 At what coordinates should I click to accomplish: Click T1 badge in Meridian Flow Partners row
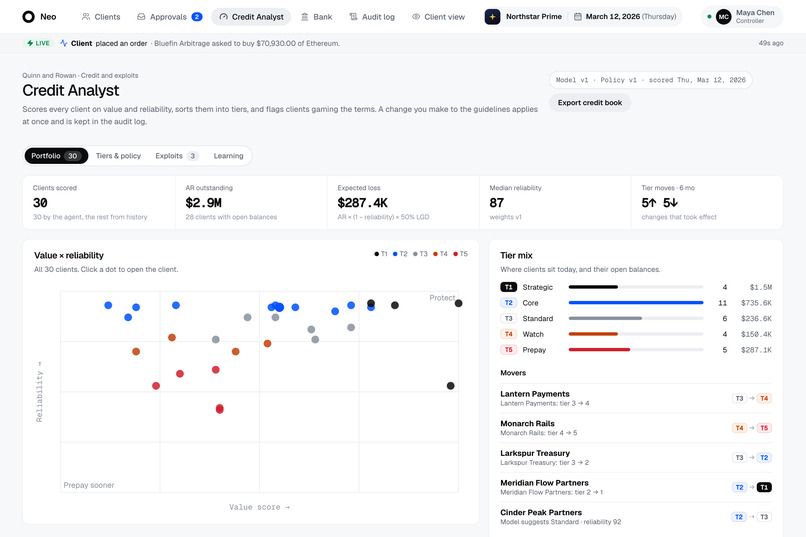tap(764, 487)
